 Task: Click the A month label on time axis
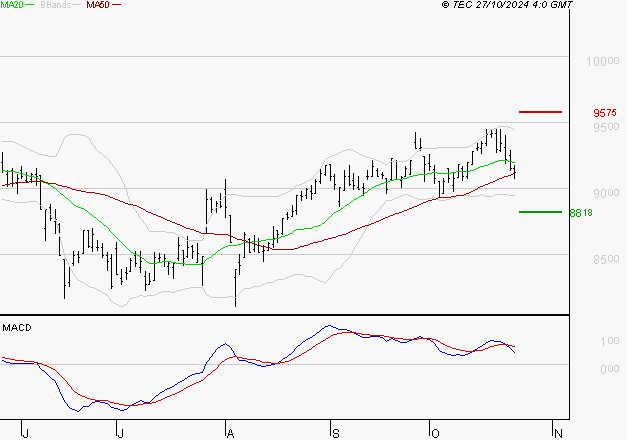tap(230, 433)
